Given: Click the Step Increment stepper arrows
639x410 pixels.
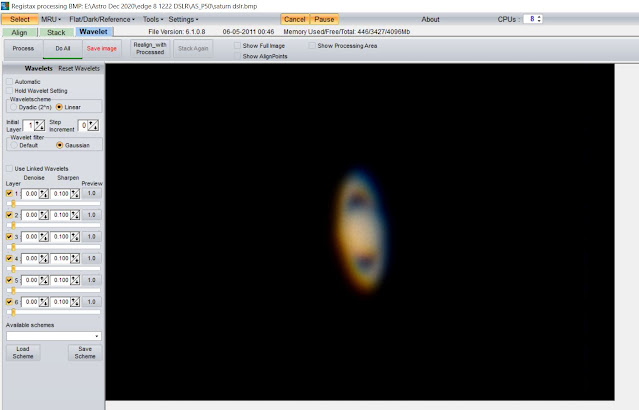Looking at the screenshot, I should pos(93,125).
